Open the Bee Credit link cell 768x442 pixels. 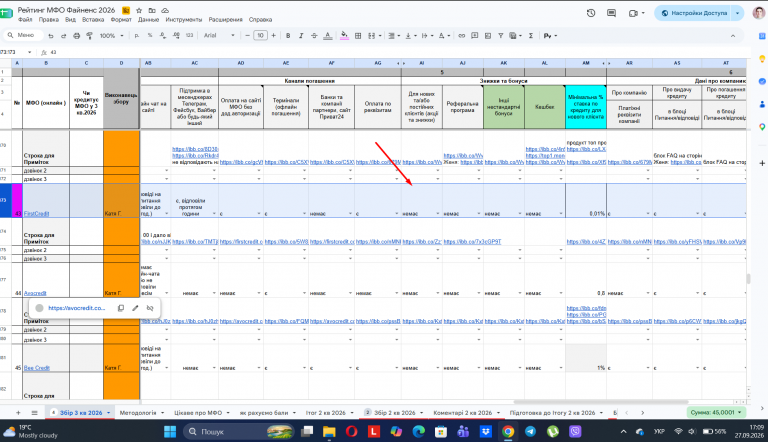click(37, 368)
